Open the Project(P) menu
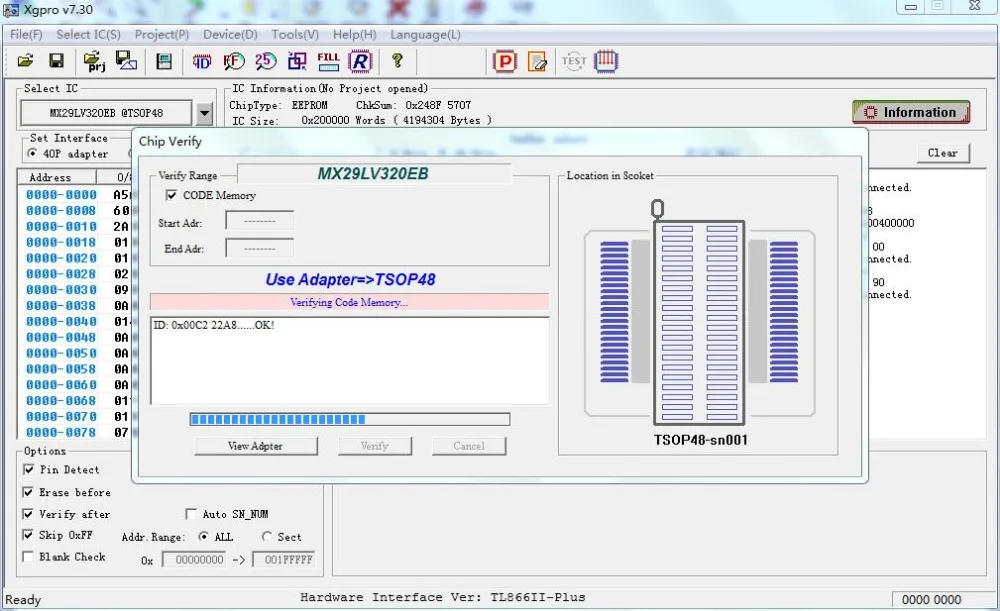This screenshot has height=611, width=1000. click(161, 34)
